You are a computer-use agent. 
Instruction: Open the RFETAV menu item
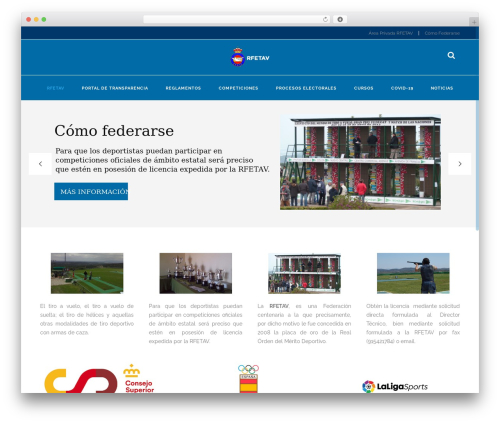click(55, 88)
